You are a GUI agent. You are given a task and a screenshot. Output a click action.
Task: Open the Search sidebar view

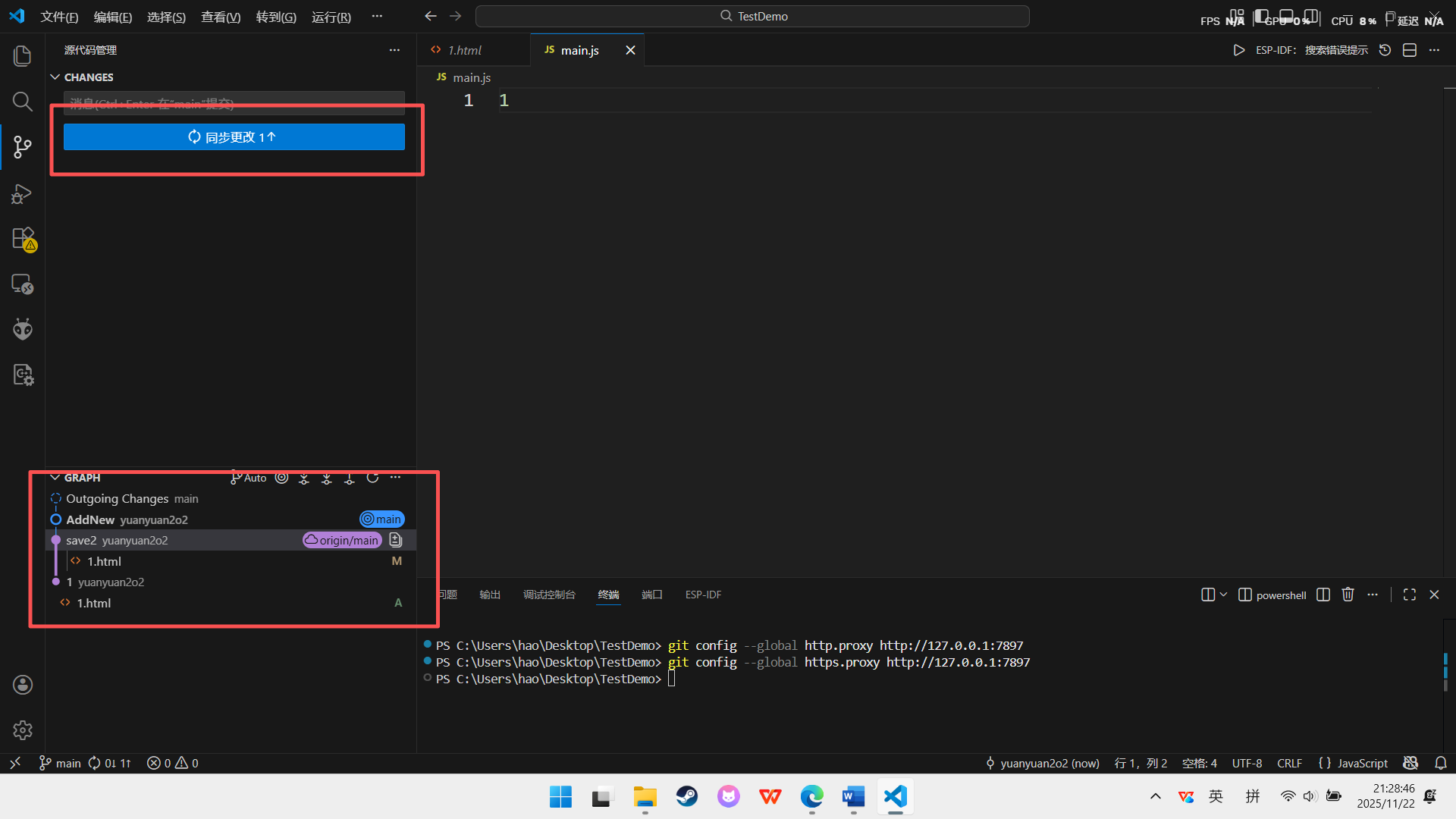(x=22, y=101)
